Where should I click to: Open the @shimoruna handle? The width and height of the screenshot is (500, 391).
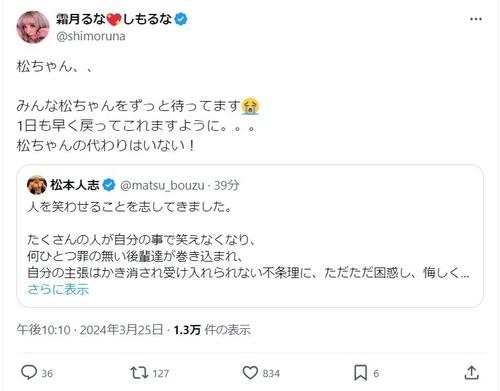click(x=91, y=36)
